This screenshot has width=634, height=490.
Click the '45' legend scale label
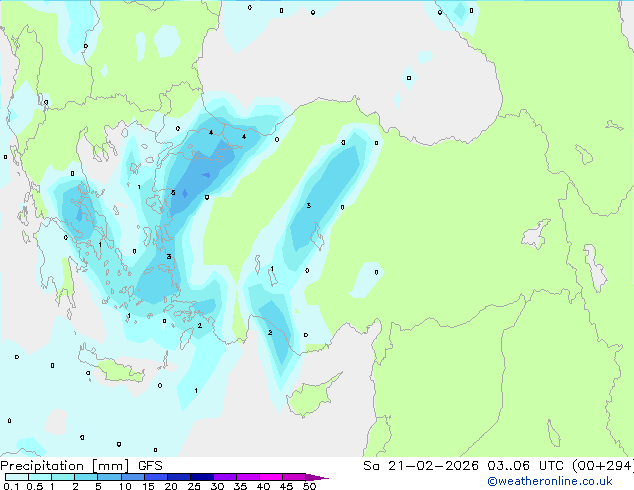[x=286, y=486]
